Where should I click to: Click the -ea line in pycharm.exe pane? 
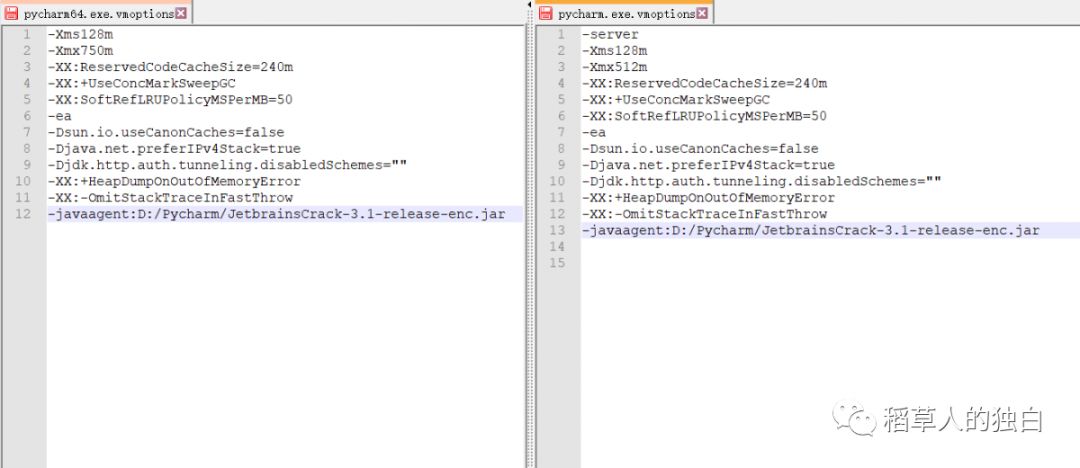pyautogui.click(x=594, y=132)
